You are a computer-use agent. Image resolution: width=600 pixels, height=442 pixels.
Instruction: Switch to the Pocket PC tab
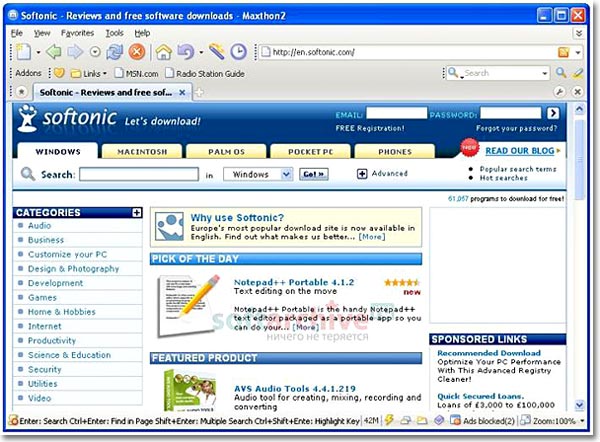point(310,152)
